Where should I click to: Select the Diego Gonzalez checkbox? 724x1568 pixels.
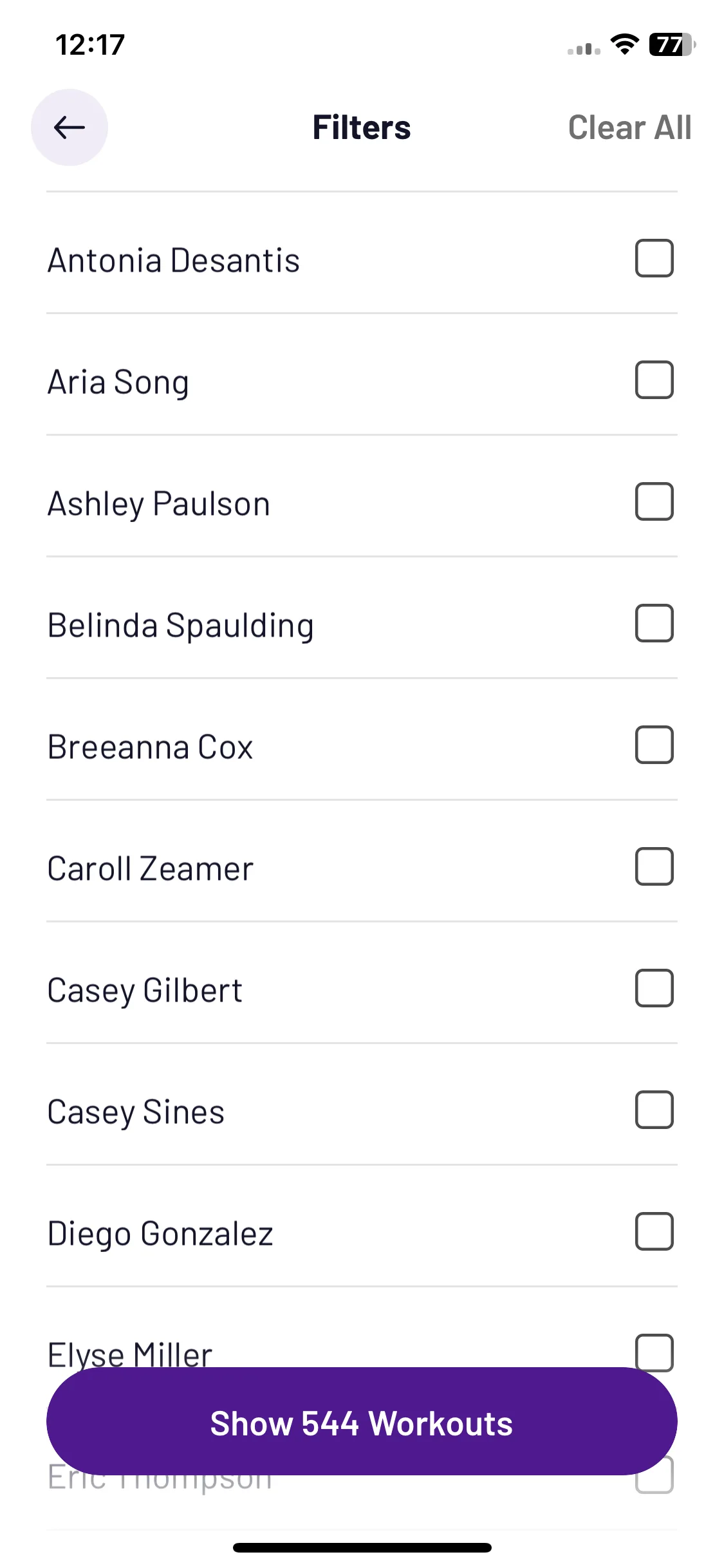(654, 1231)
